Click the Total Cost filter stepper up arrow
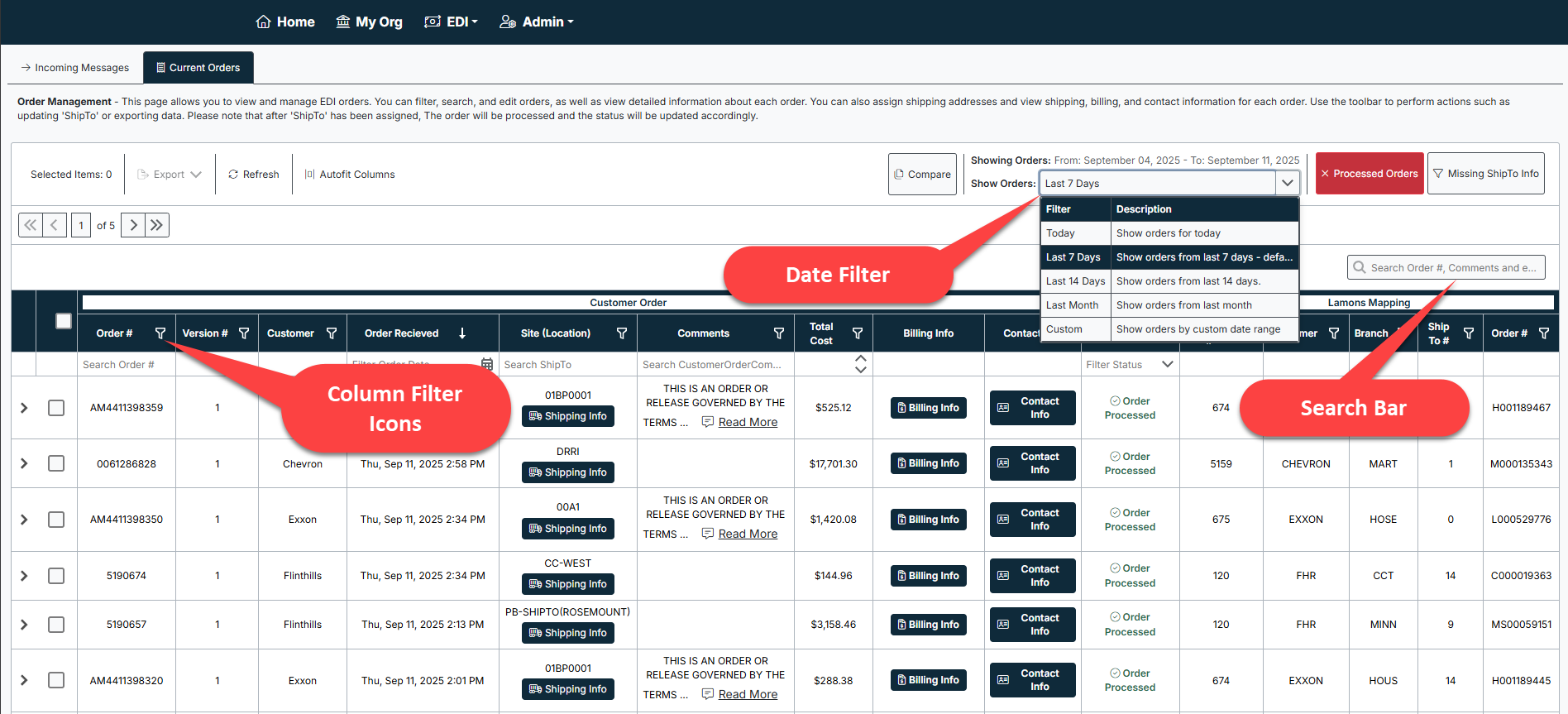Viewport: 1568px width, 714px height. click(x=860, y=359)
